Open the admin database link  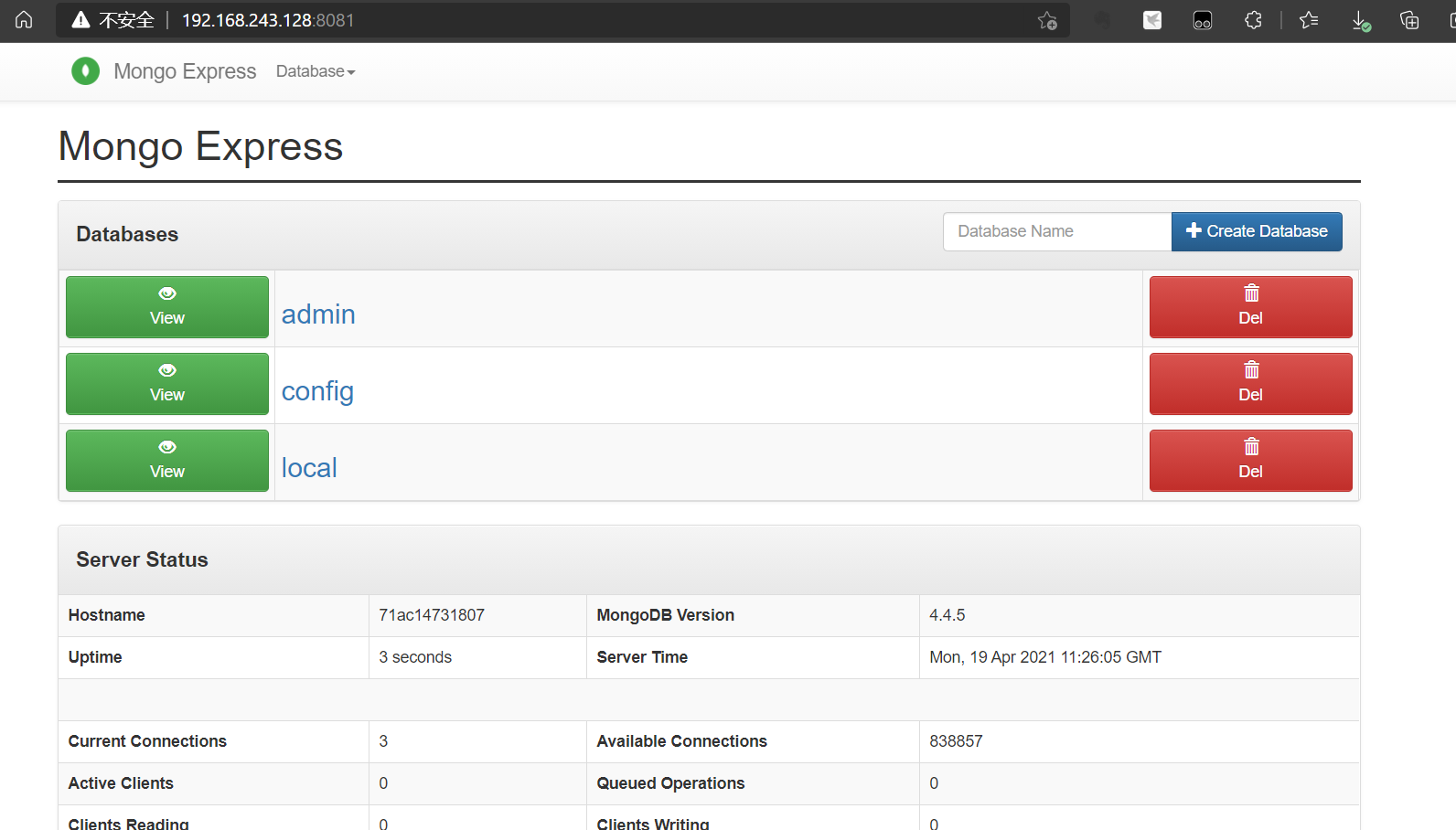tap(318, 314)
